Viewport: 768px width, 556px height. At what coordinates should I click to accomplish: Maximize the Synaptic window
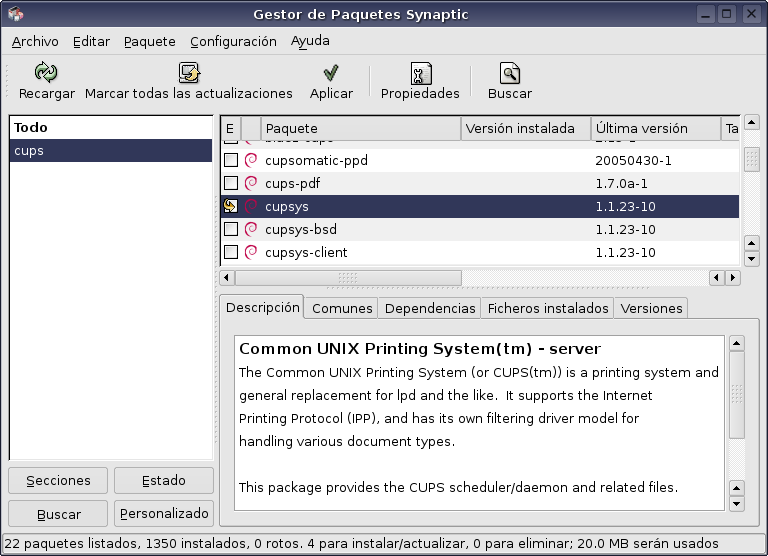726,14
